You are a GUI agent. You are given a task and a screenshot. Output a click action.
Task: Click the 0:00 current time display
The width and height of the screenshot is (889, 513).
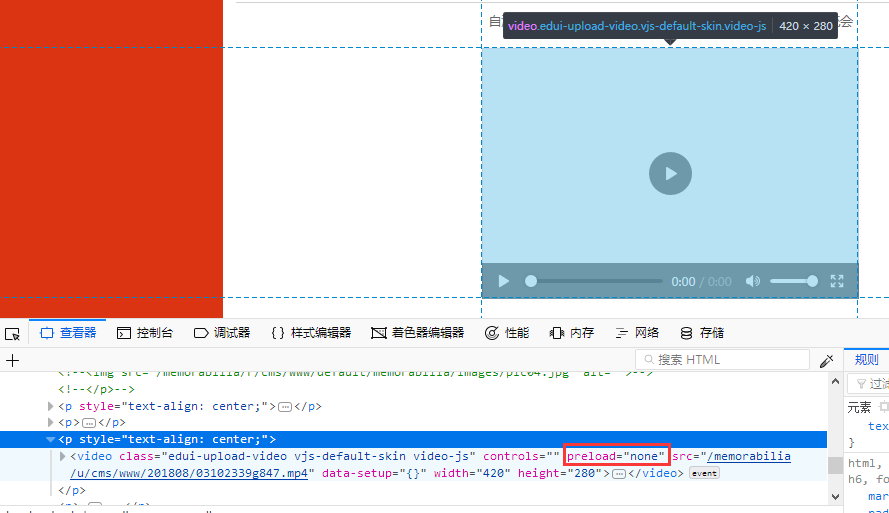point(683,282)
